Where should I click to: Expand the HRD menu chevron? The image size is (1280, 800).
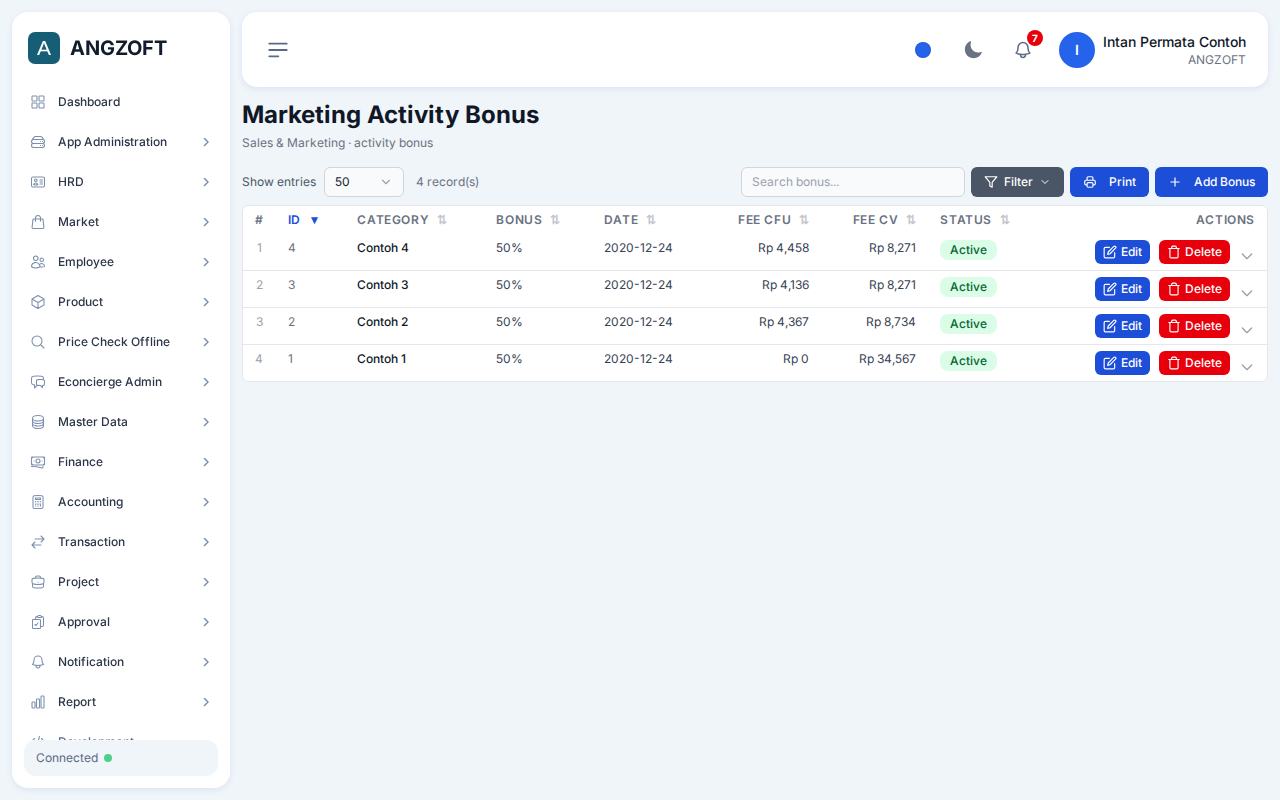(x=206, y=182)
